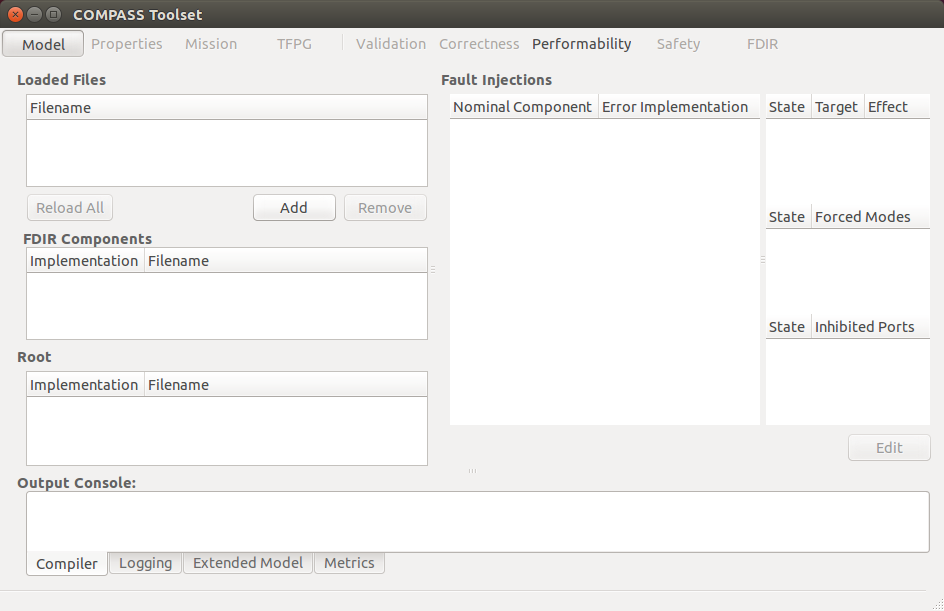The width and height of the screenshot is (944, 611).
Task: Click the Reload All button
Action: [x=70, y=208]
